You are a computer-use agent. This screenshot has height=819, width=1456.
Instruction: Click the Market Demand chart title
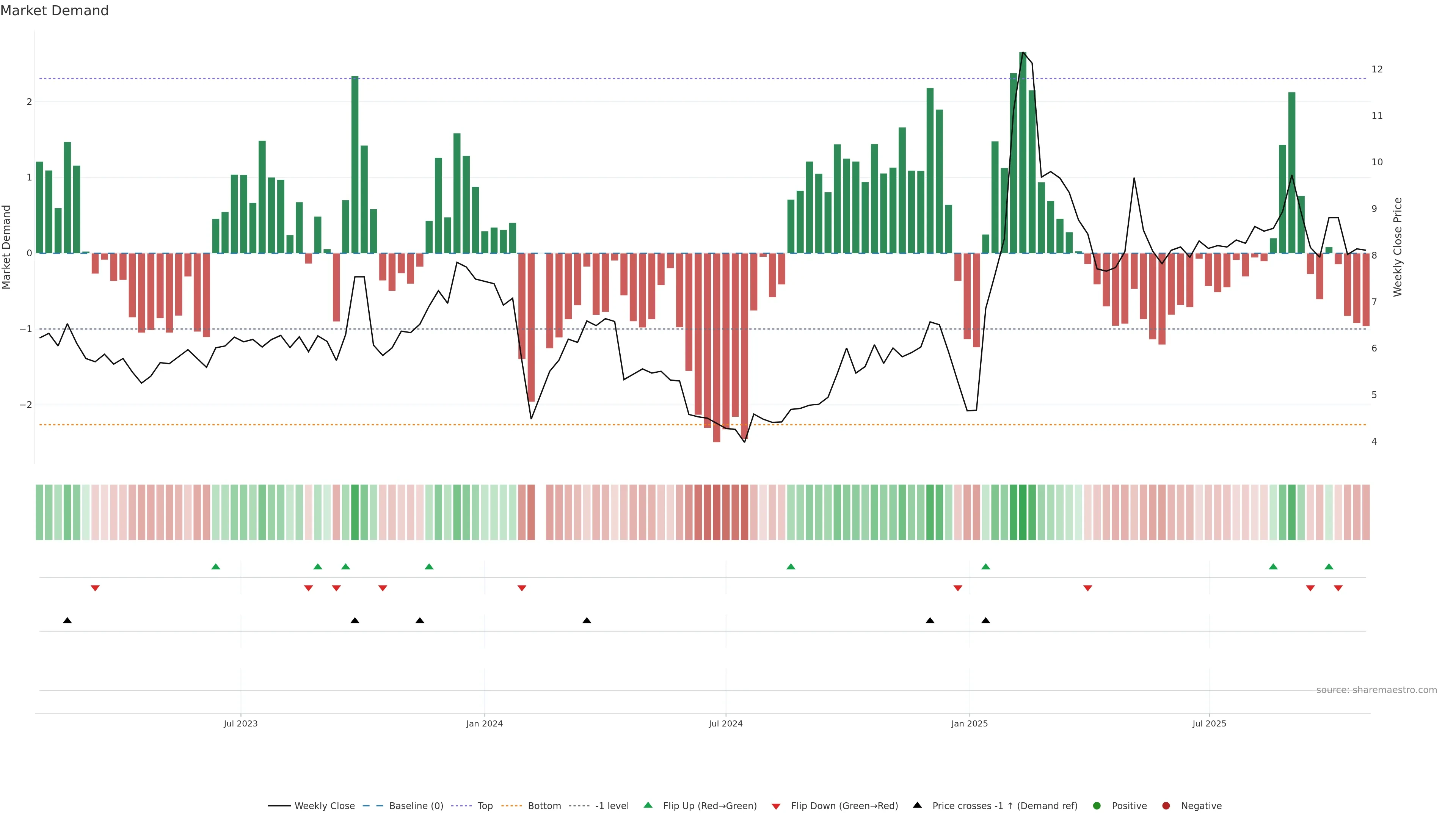coord(54,11)
